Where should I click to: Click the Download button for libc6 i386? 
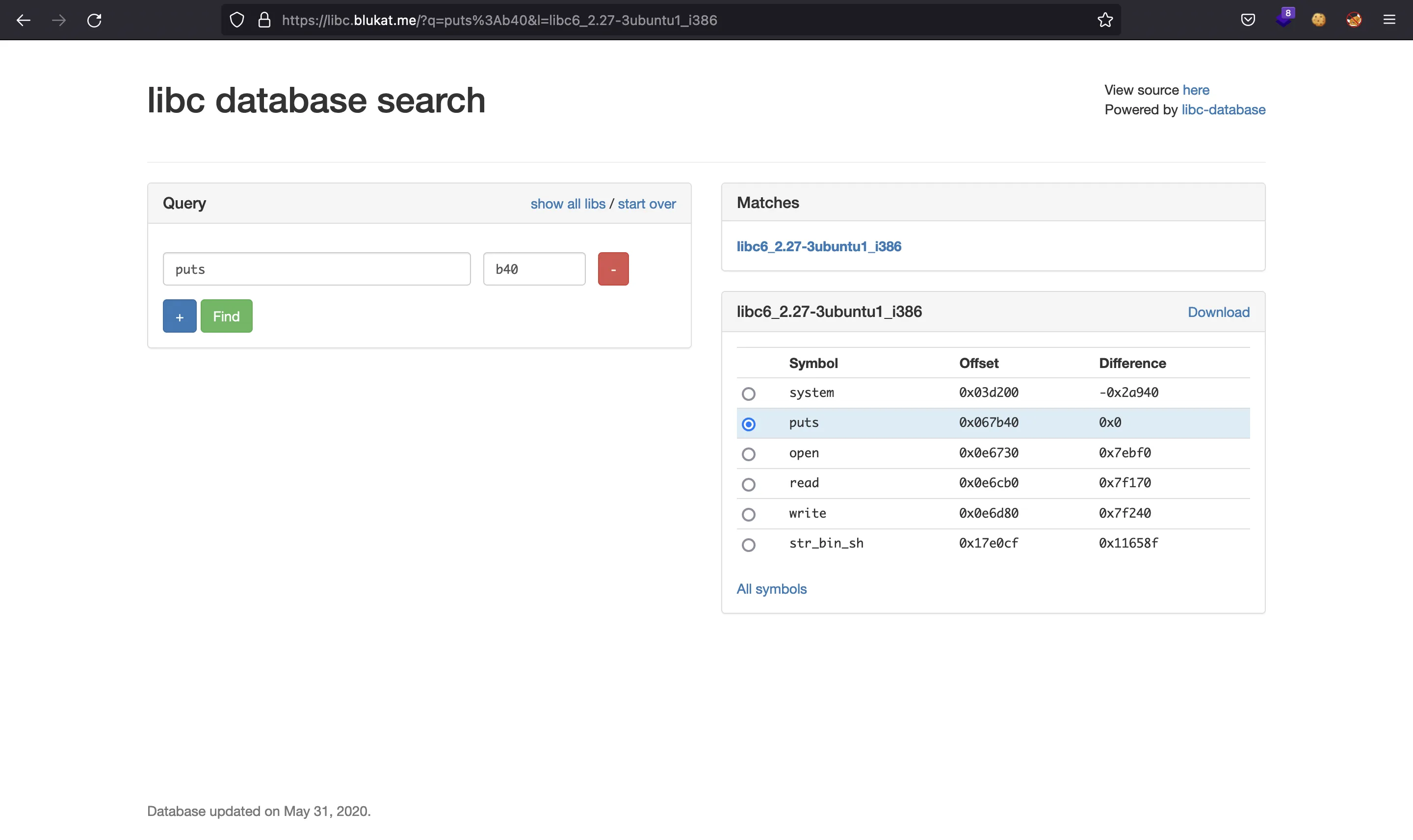point(1218,312)
